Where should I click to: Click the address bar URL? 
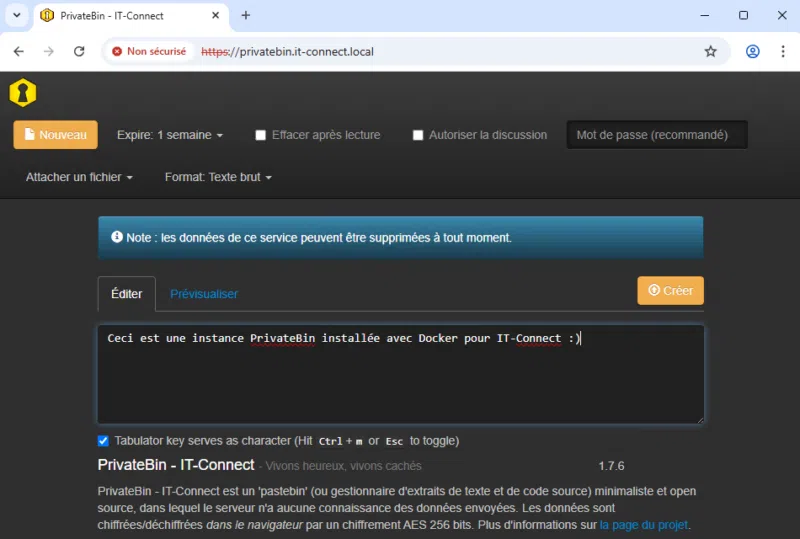pos(287,52)
